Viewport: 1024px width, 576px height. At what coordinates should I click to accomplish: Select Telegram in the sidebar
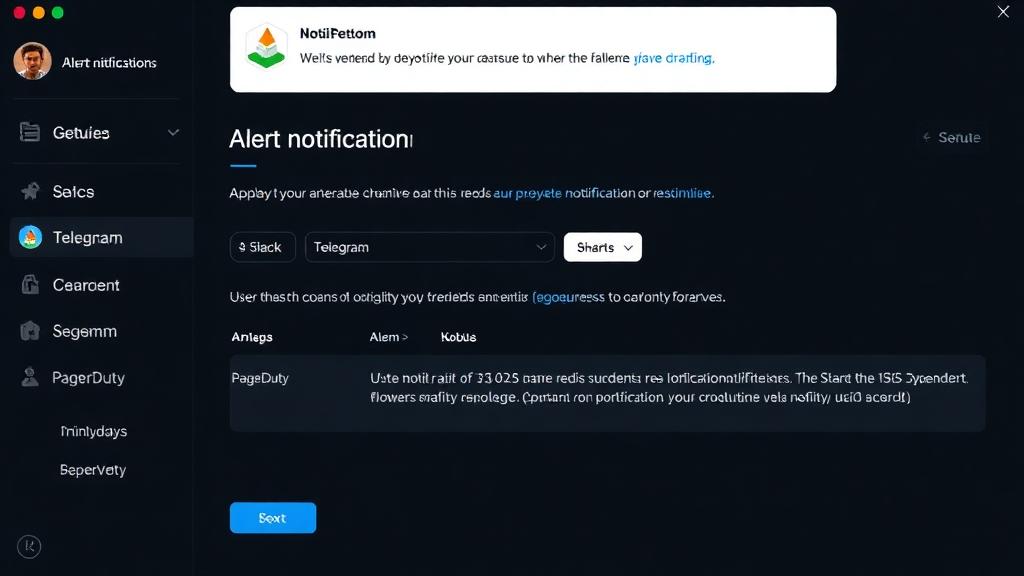click(x=101, y=237)
